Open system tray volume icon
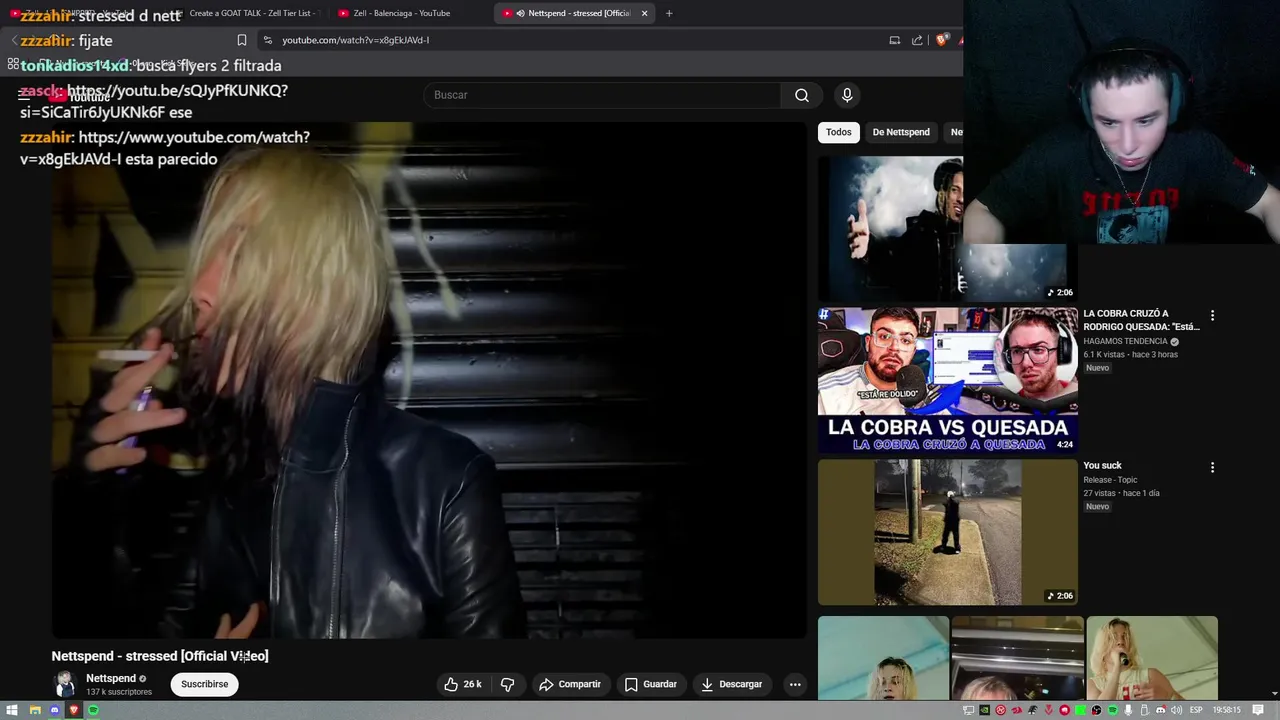This screenshot has height=720, width=1280. pos(1176,710)
